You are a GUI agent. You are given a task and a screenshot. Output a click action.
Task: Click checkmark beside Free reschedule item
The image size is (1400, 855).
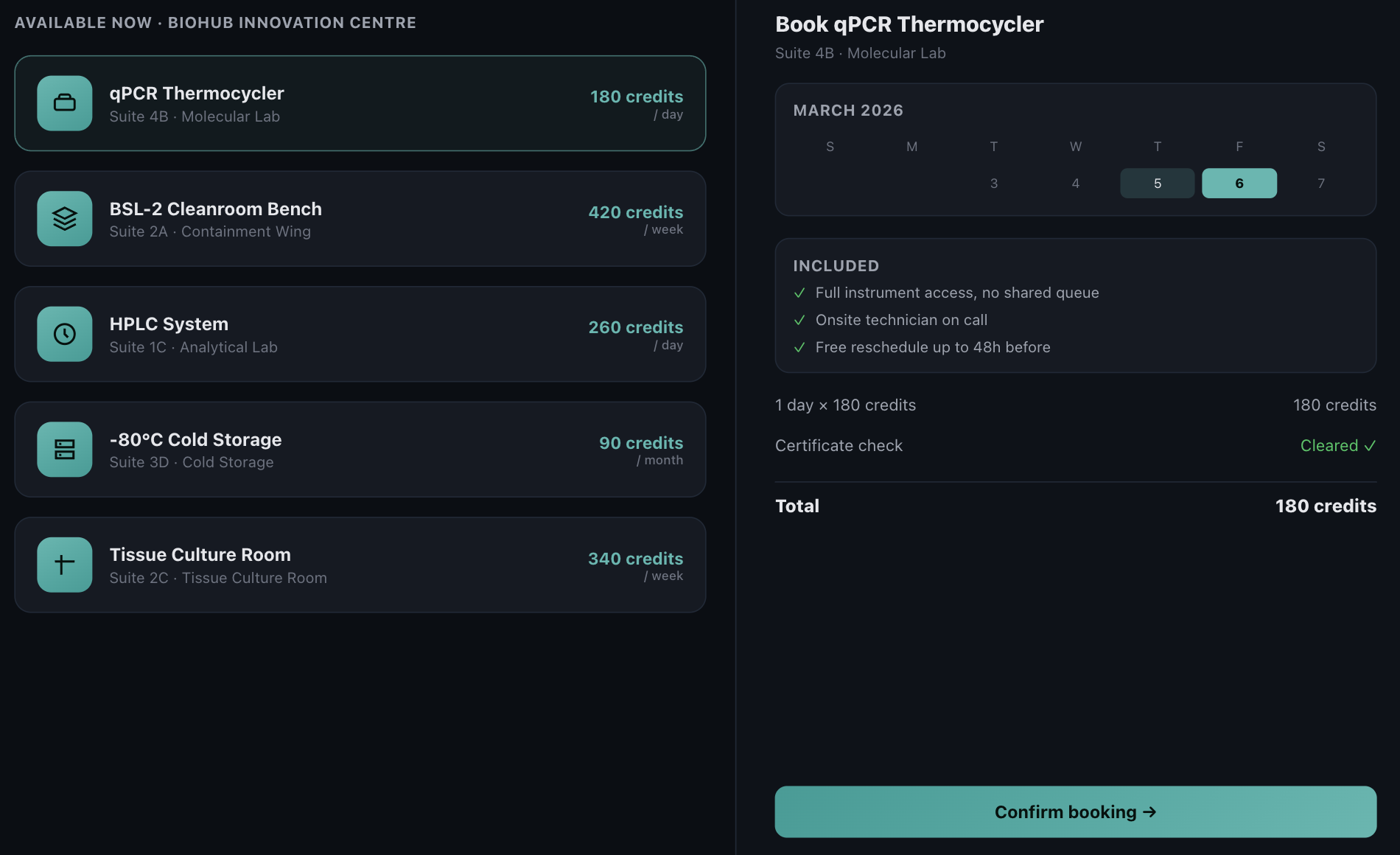pyautogui.click(x=799, y=348)
